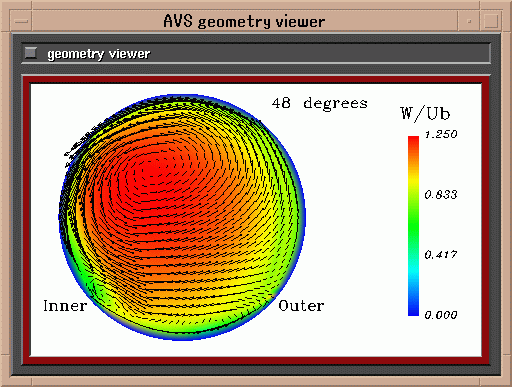This screenshot has width=512, height=387.
Task: Select the inner geometry viewer header bar
Action: 256,53
